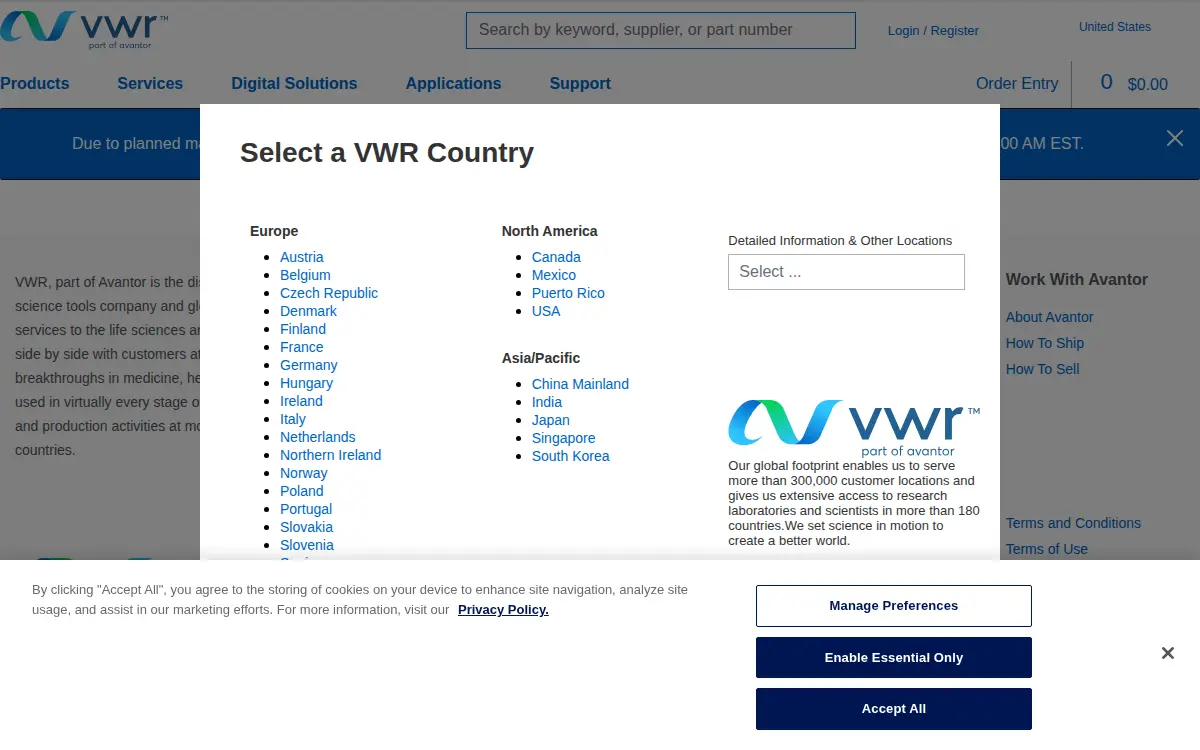Open How To Sell link

(1043, 369)
